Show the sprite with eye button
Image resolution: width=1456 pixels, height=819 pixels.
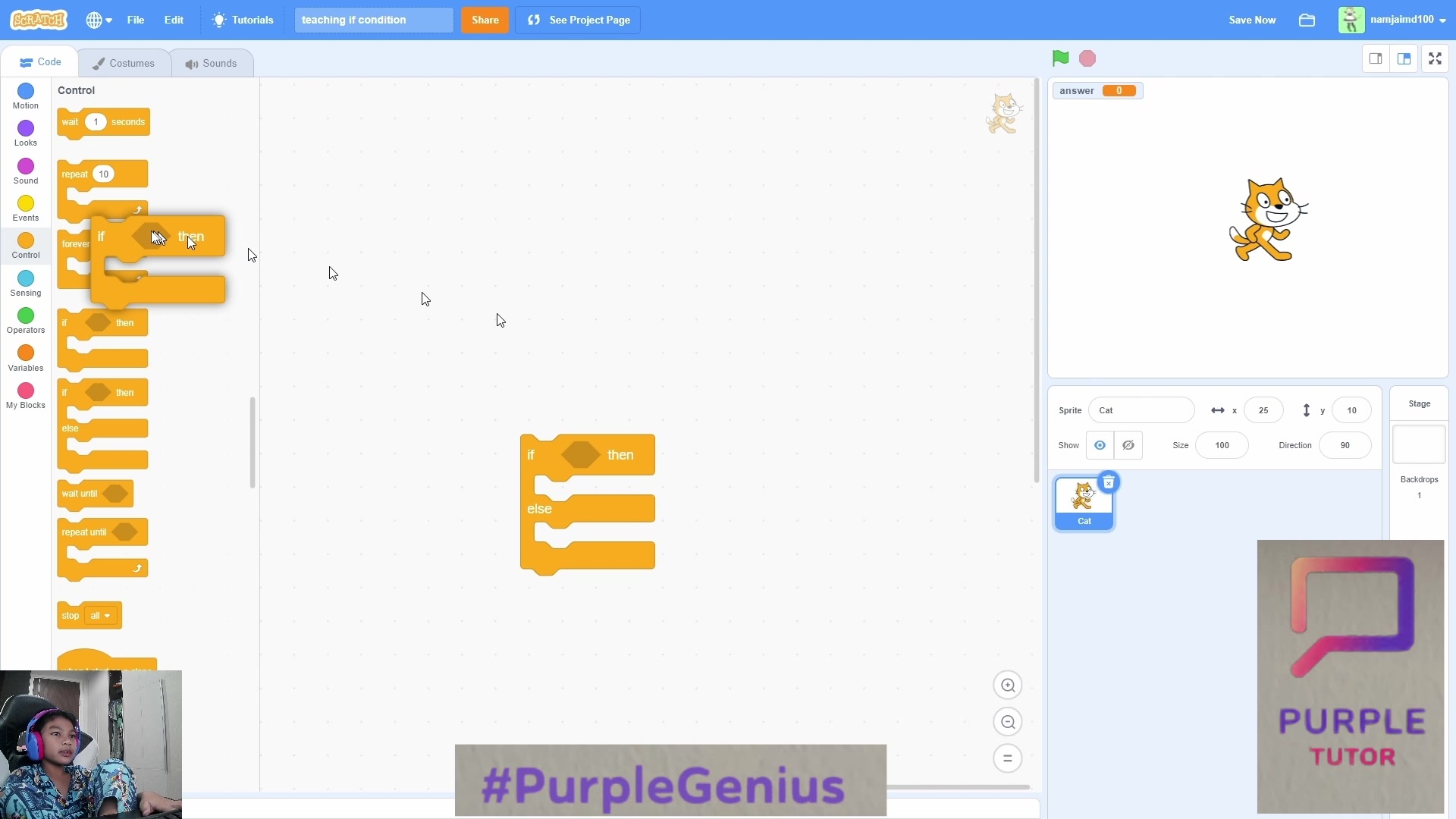click(1100, 445)
